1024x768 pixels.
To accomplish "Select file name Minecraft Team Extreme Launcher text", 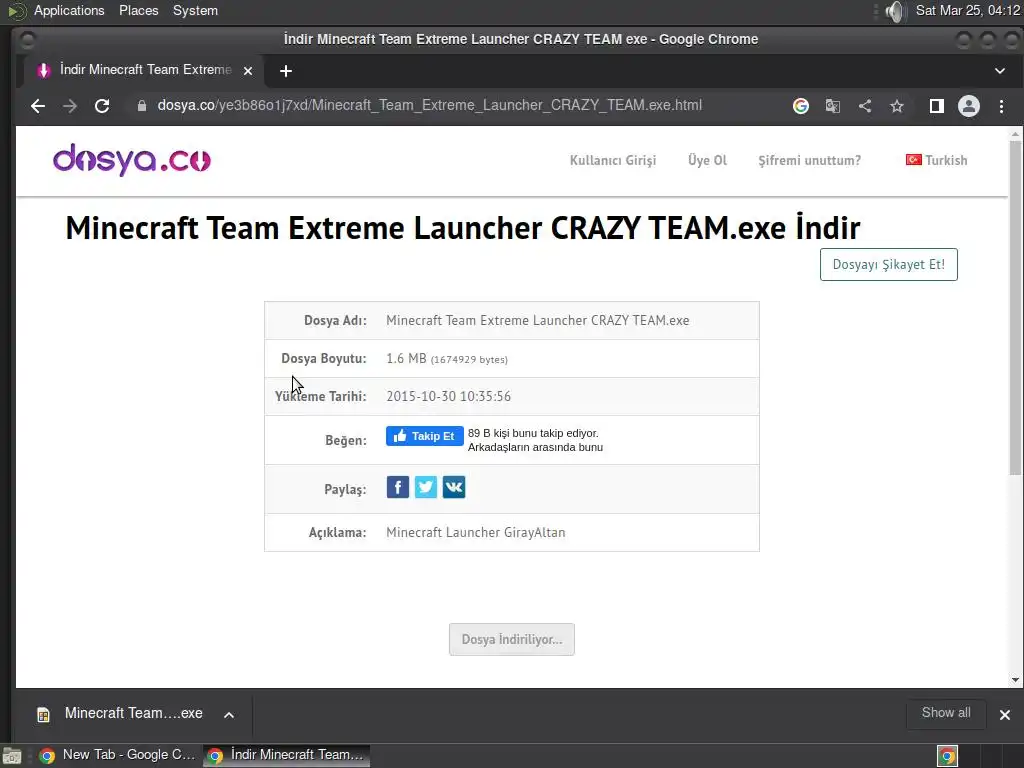I will pos(537,321).
